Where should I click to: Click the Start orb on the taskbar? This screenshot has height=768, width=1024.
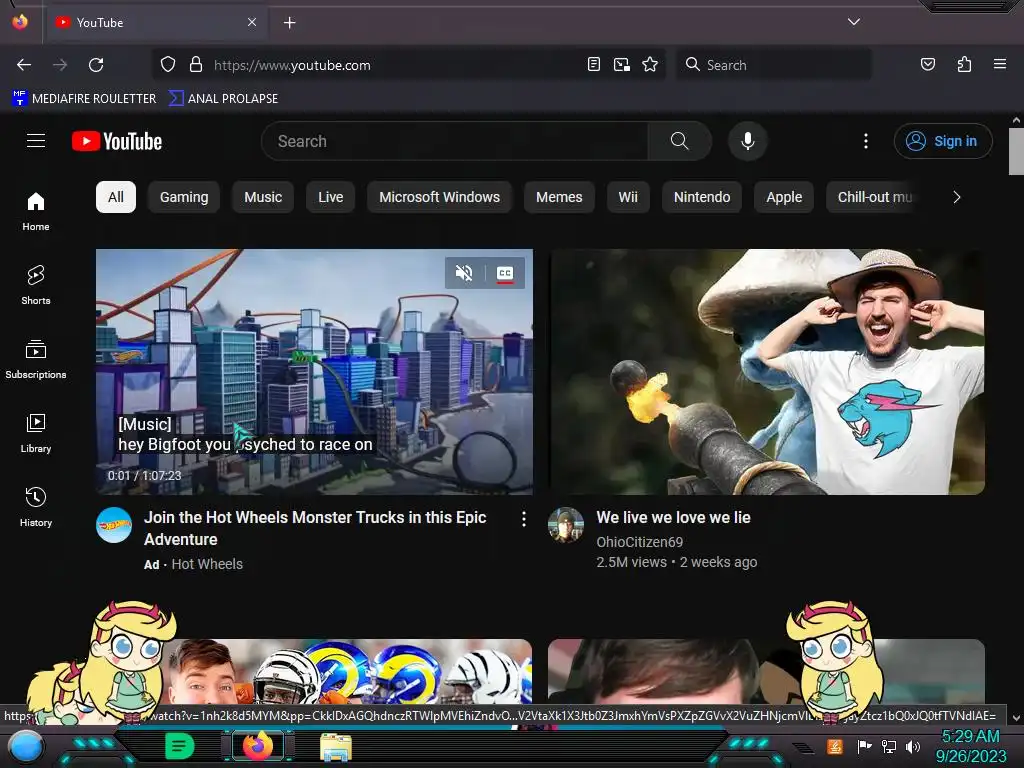pos(25,747)
